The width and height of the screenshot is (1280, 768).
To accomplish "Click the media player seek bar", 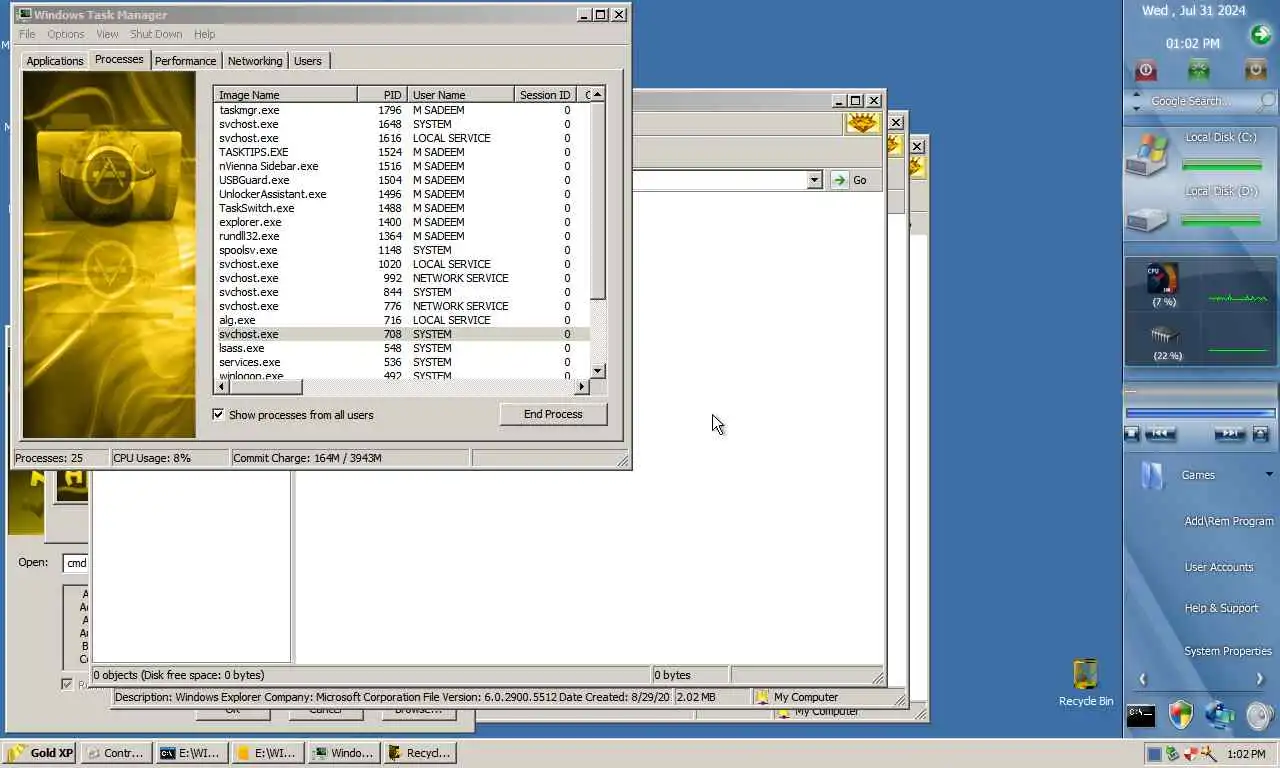I will [1200, 412].
